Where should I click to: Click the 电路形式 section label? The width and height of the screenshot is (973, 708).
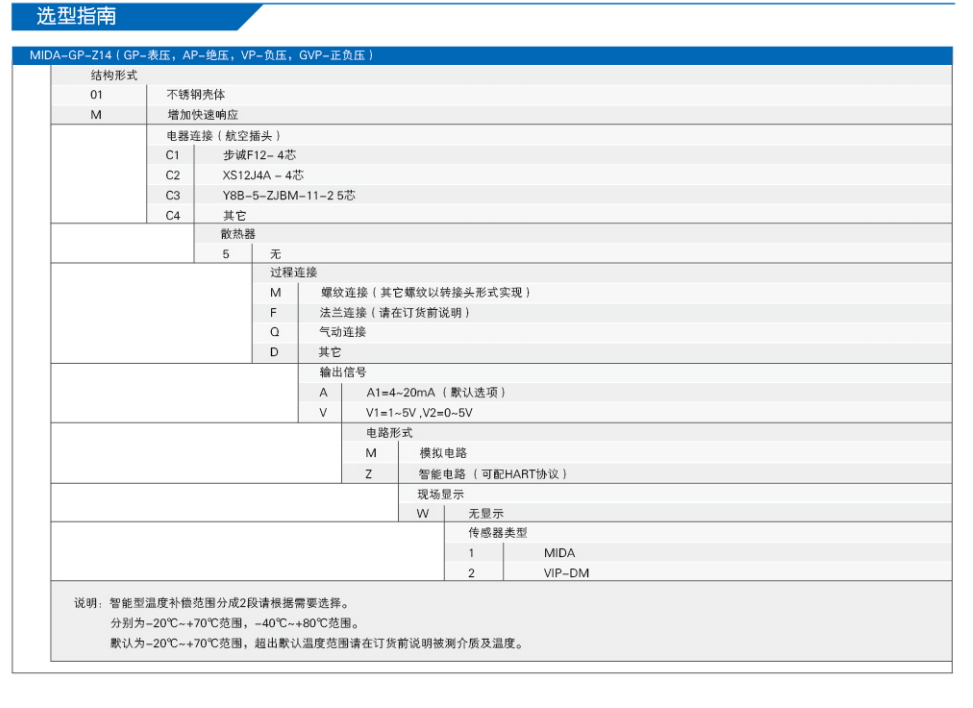click(x=389, y=432)
